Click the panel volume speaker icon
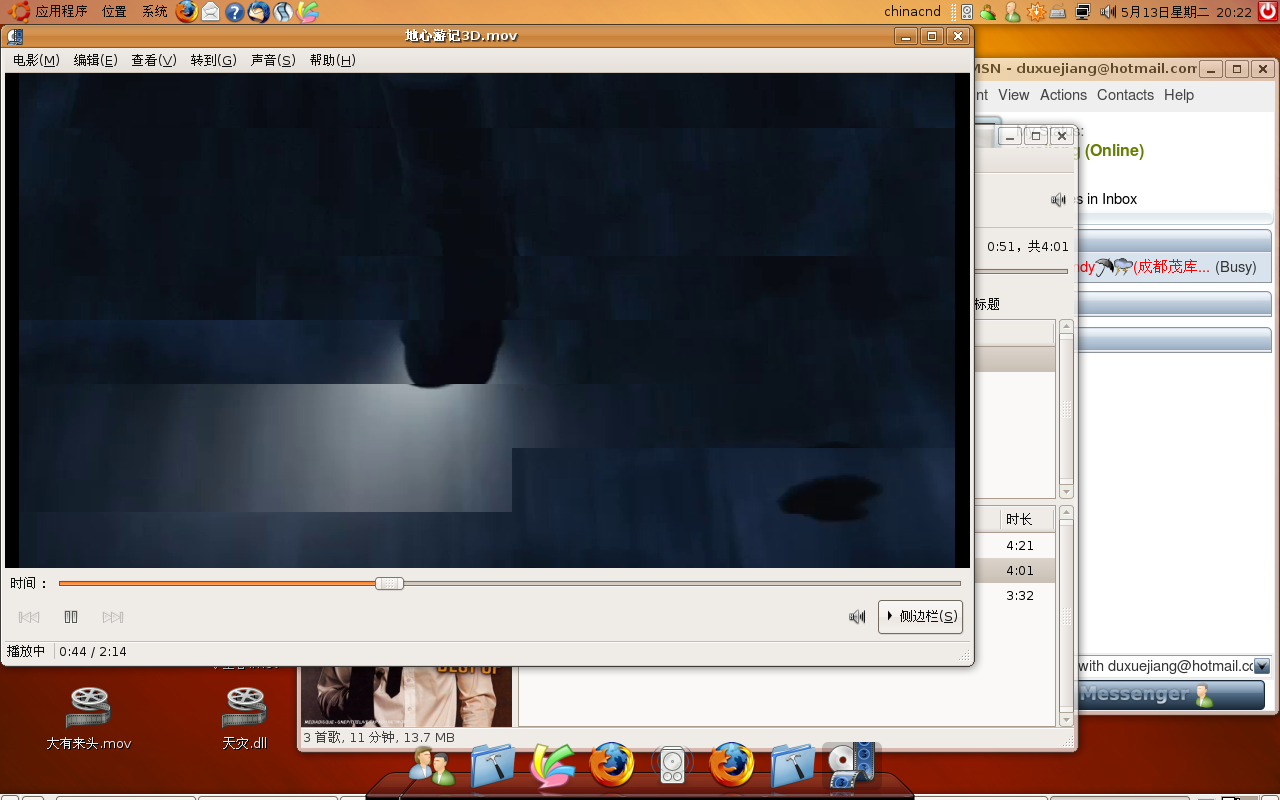This screenshot has width=1280, height=800. [x=1108, y=12]
